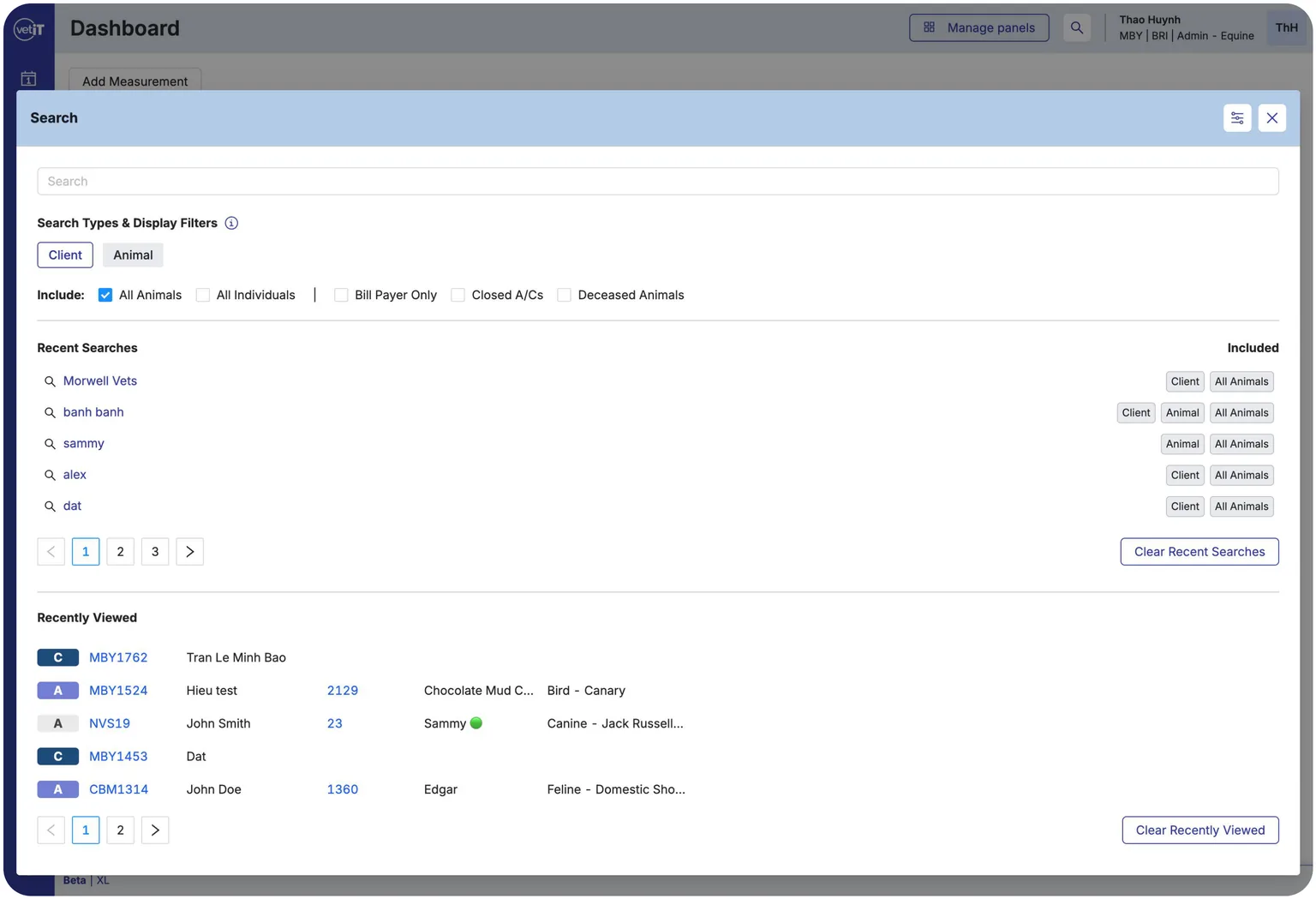The width and height of the screenshot is (1316, 899).
Task: Click the magnifier icon beside Morwell Vets
Action: tap(50, 381)
